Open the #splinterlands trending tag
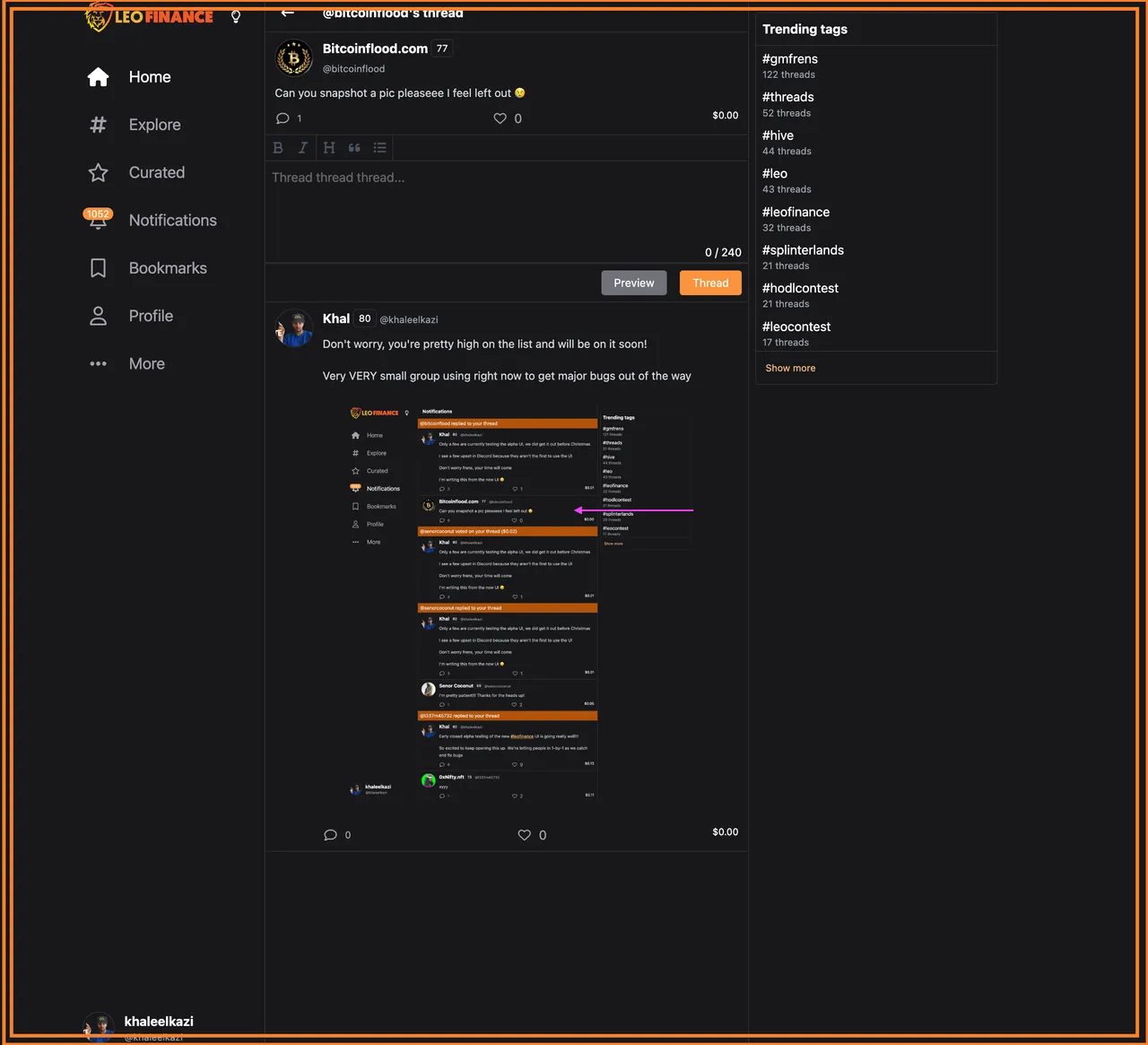 [803, 250]
